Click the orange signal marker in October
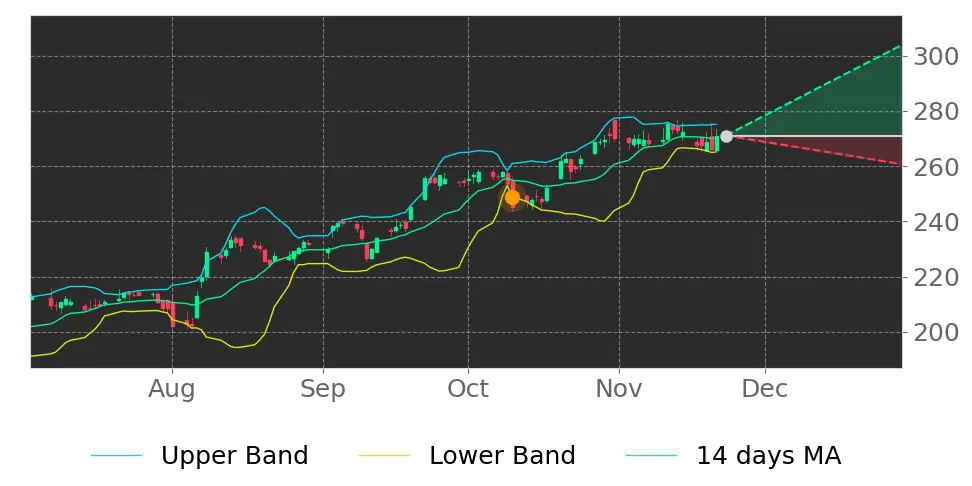 click(512, 198)
